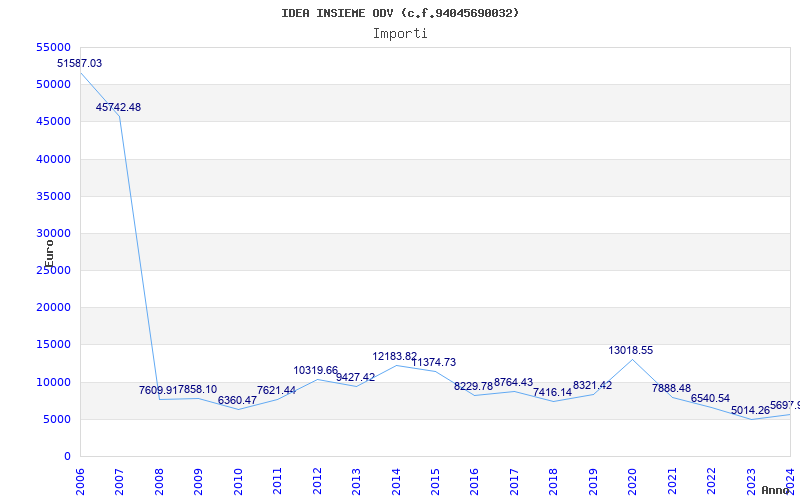The image size is (800, 500).
Task: Click the 0 y-axis tick label
Action: point(67,457)
